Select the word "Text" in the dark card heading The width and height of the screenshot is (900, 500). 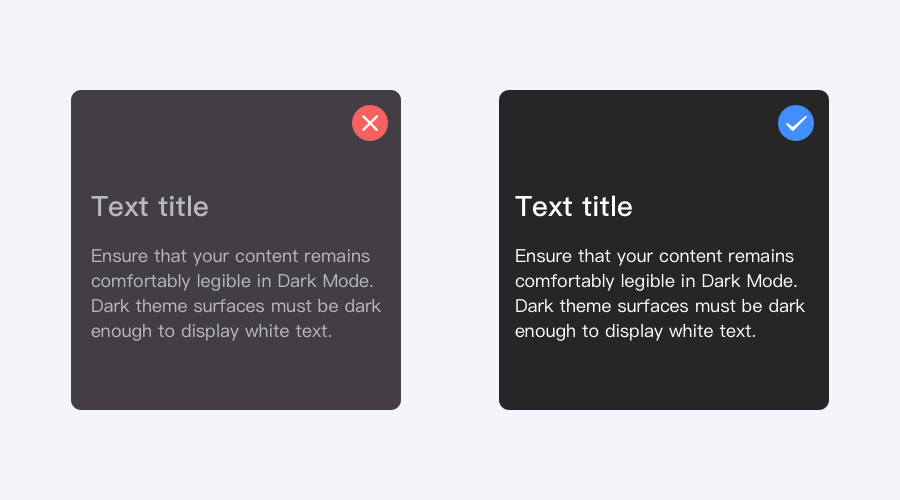tap(544, 207)
